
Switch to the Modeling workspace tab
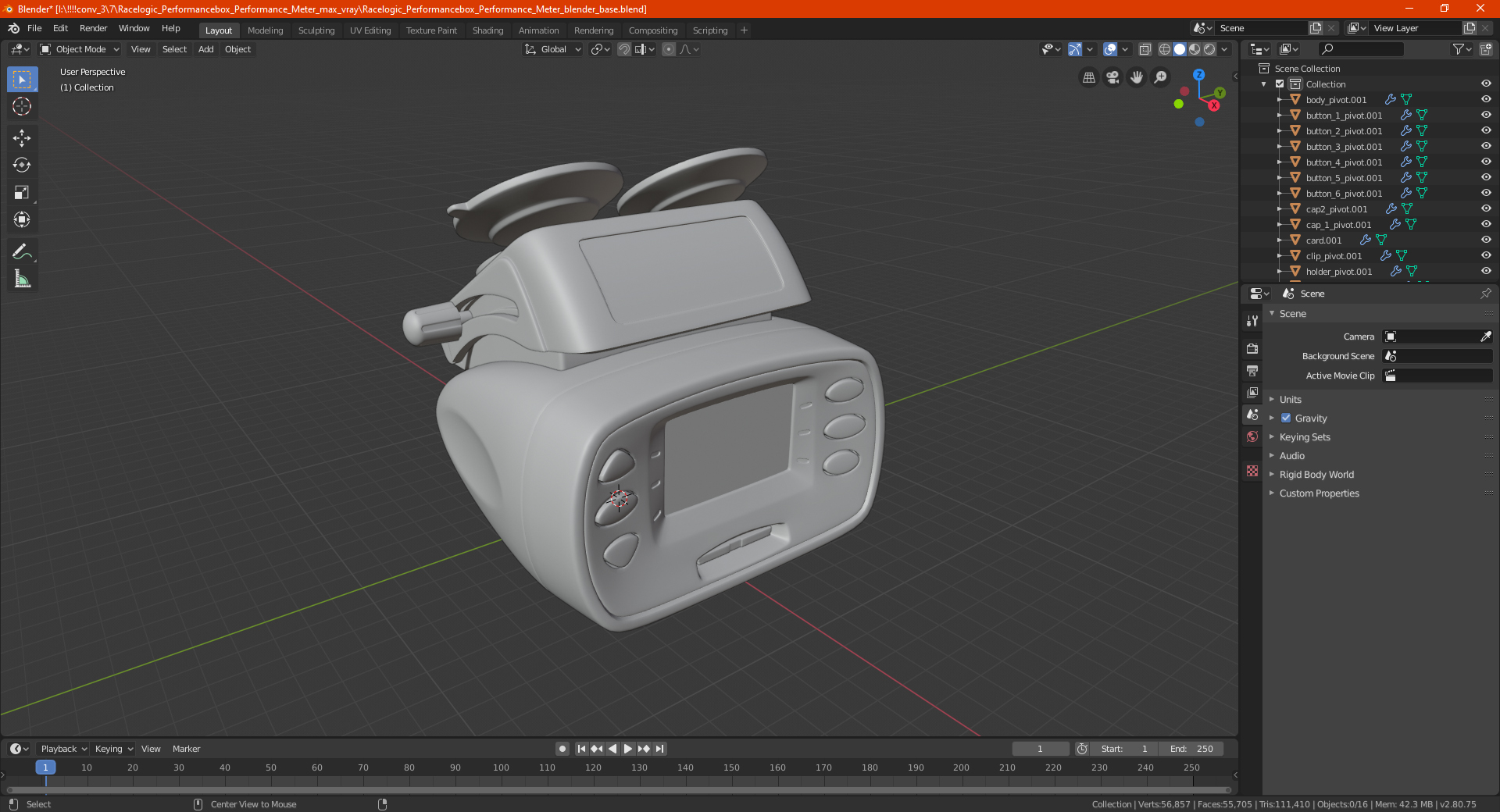point(265,30)
